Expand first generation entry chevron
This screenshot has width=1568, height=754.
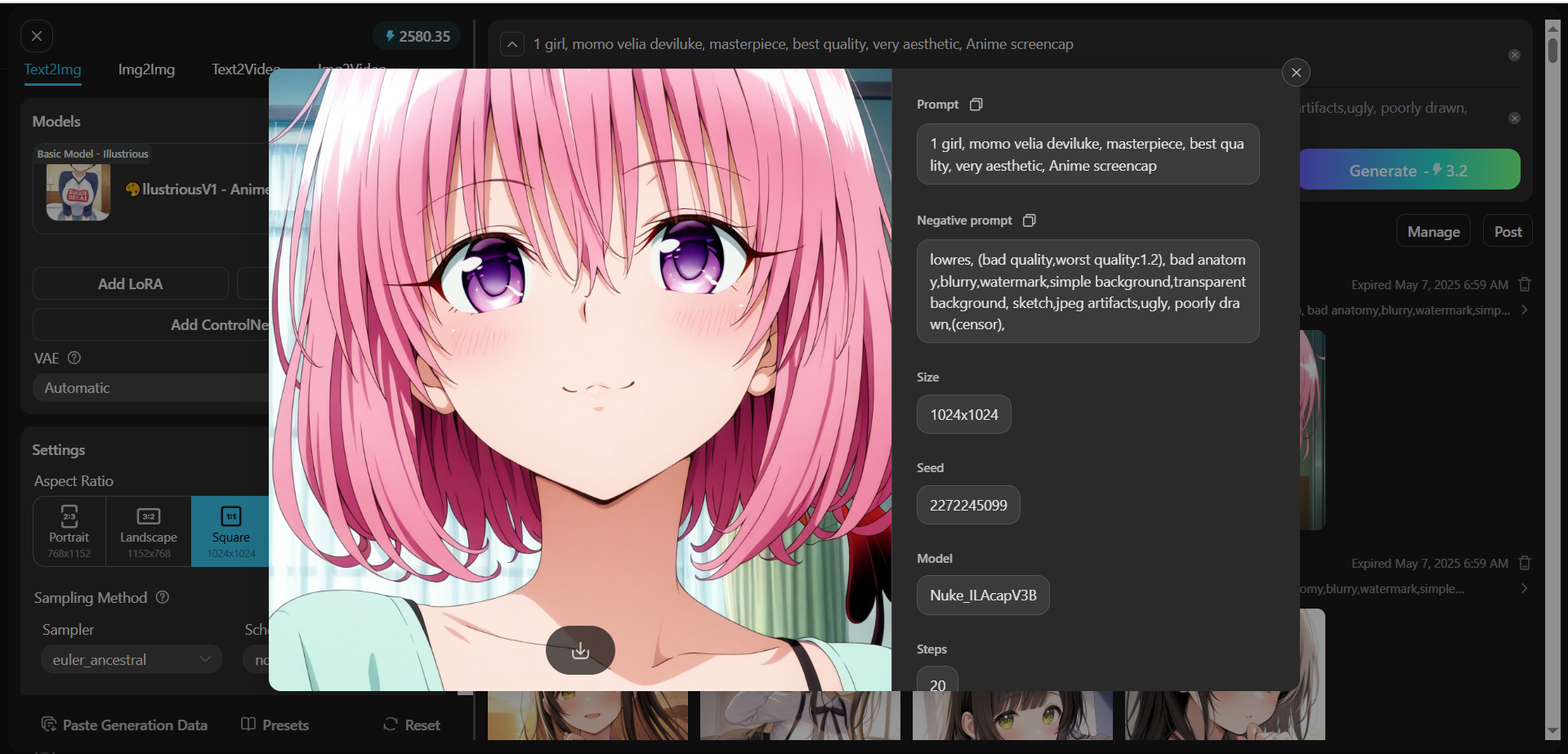tap(1524, 310)
